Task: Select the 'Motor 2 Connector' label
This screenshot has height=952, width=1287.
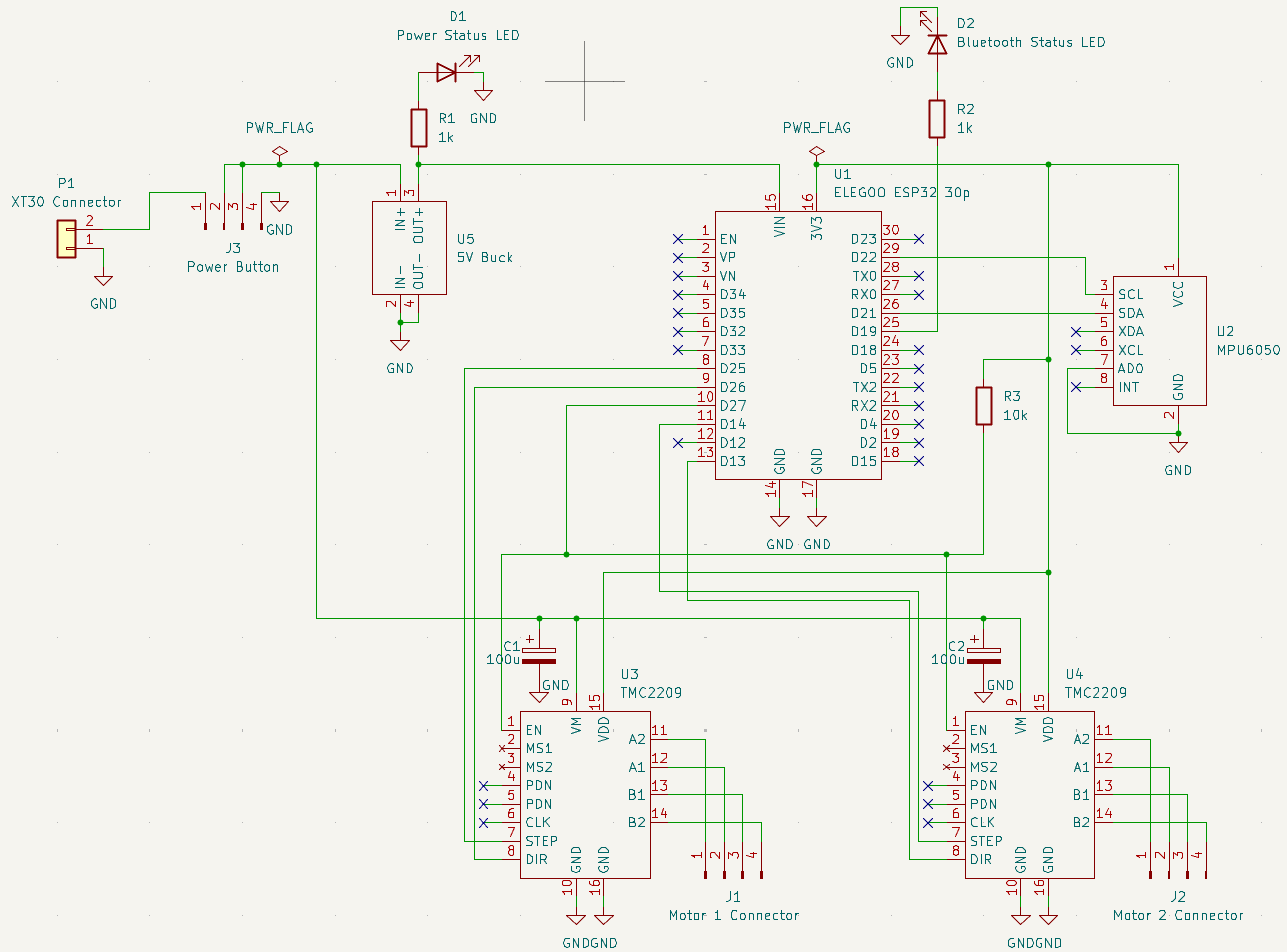Action: coord(1178,915)
